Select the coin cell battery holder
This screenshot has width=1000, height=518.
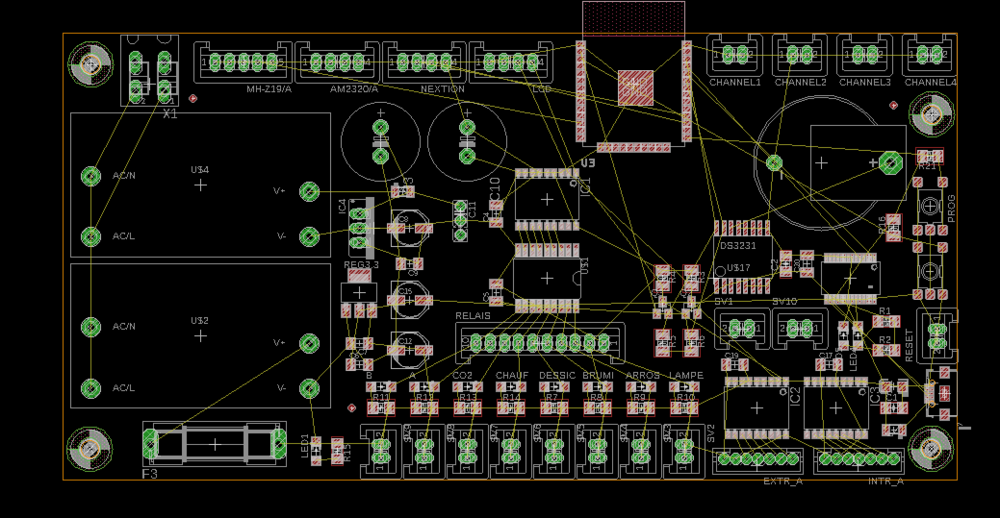click(x=829, y=163)
